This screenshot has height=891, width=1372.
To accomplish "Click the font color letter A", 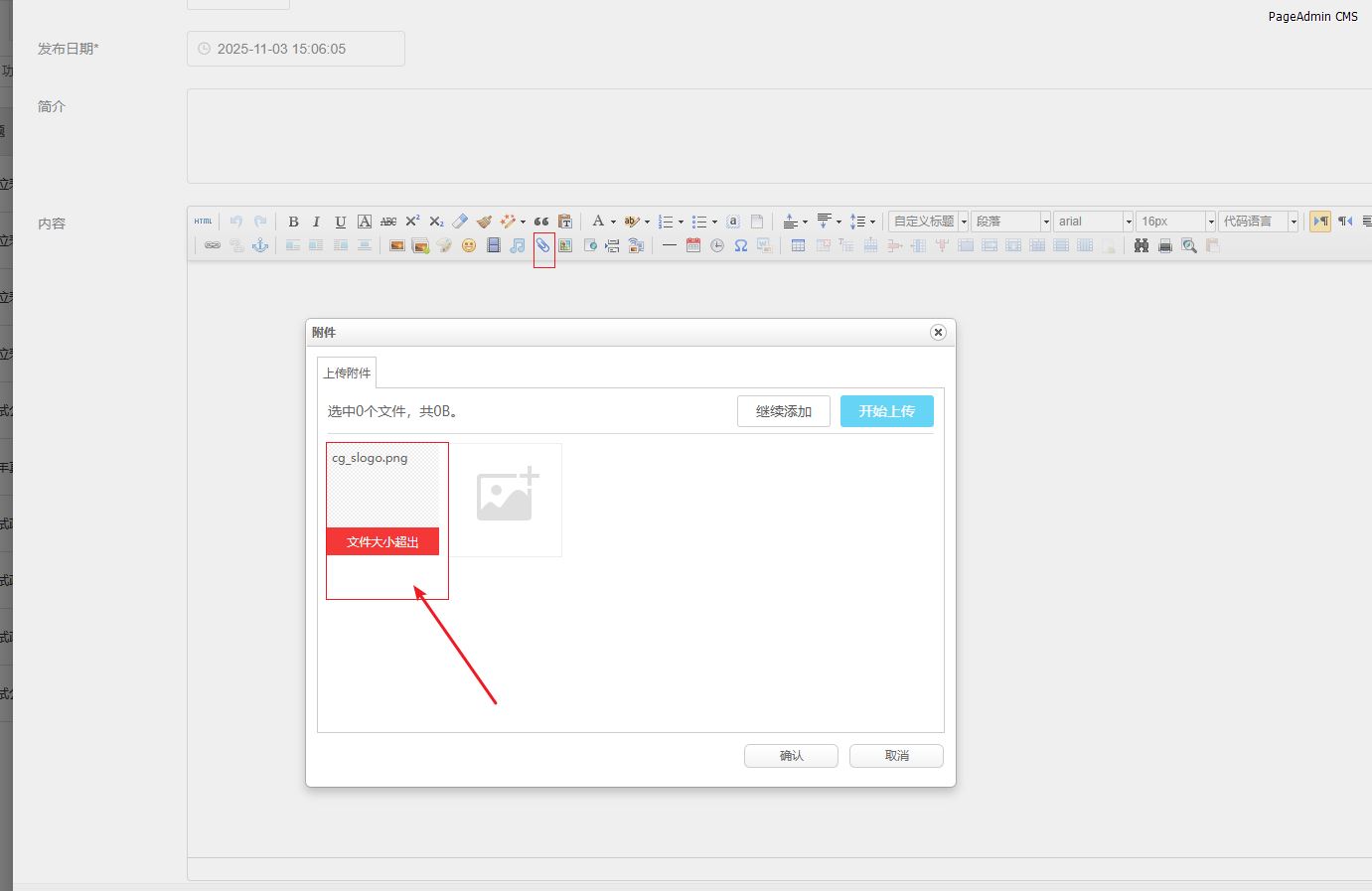I will coord(598,222).
